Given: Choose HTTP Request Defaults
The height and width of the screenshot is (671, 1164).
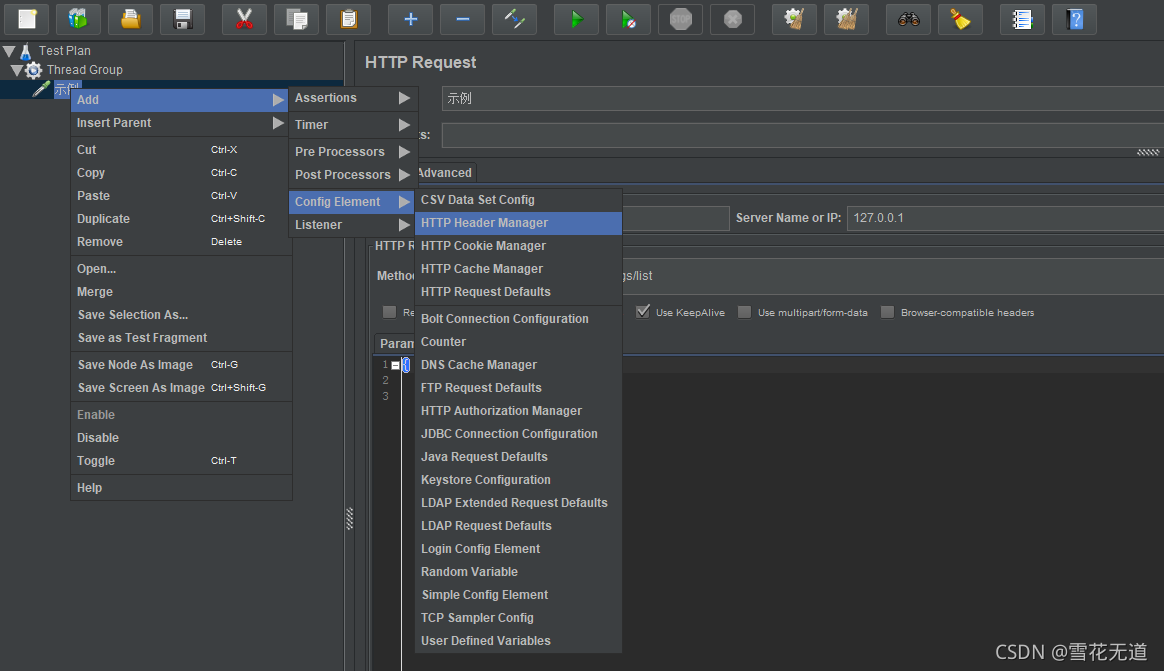Looking at the screenshot, I should (x=518, y=292).
